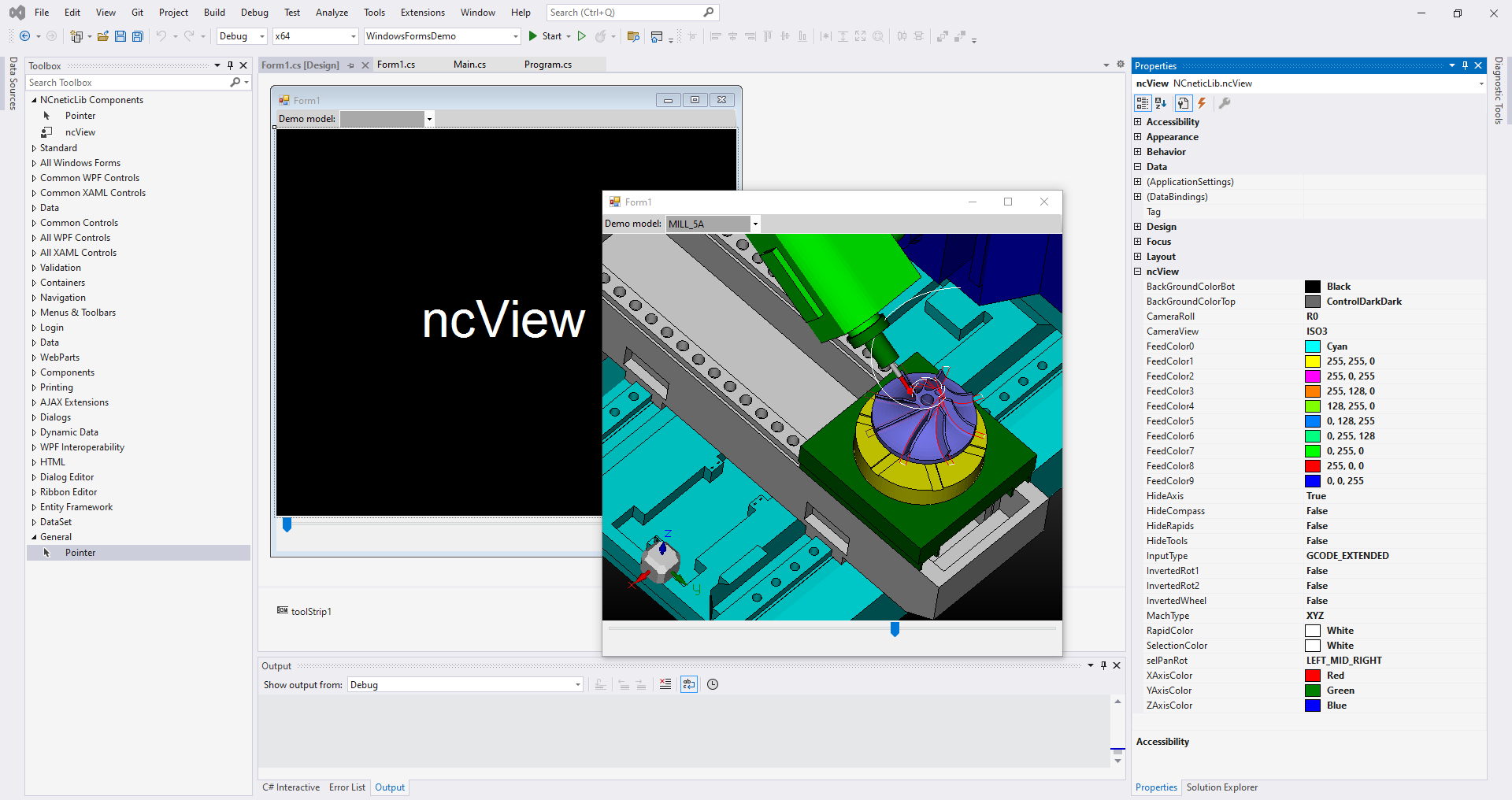
Task: Open the WindowsFormsDemo startup project dropdown
Action: [x=443, y=36]
